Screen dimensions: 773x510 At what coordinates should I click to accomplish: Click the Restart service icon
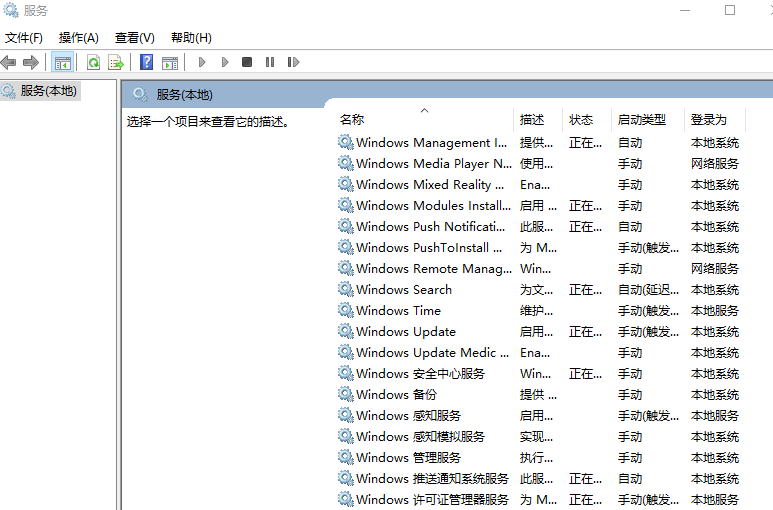pyautogui.click(x=293, y=62)
